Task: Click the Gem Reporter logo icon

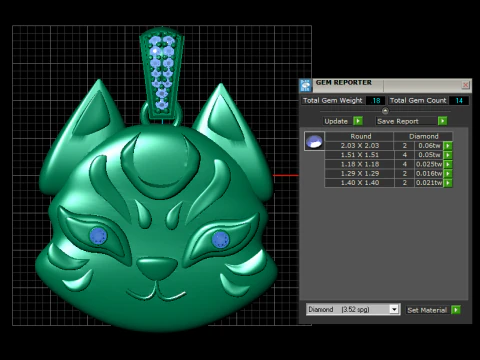Action: (305, 85)
